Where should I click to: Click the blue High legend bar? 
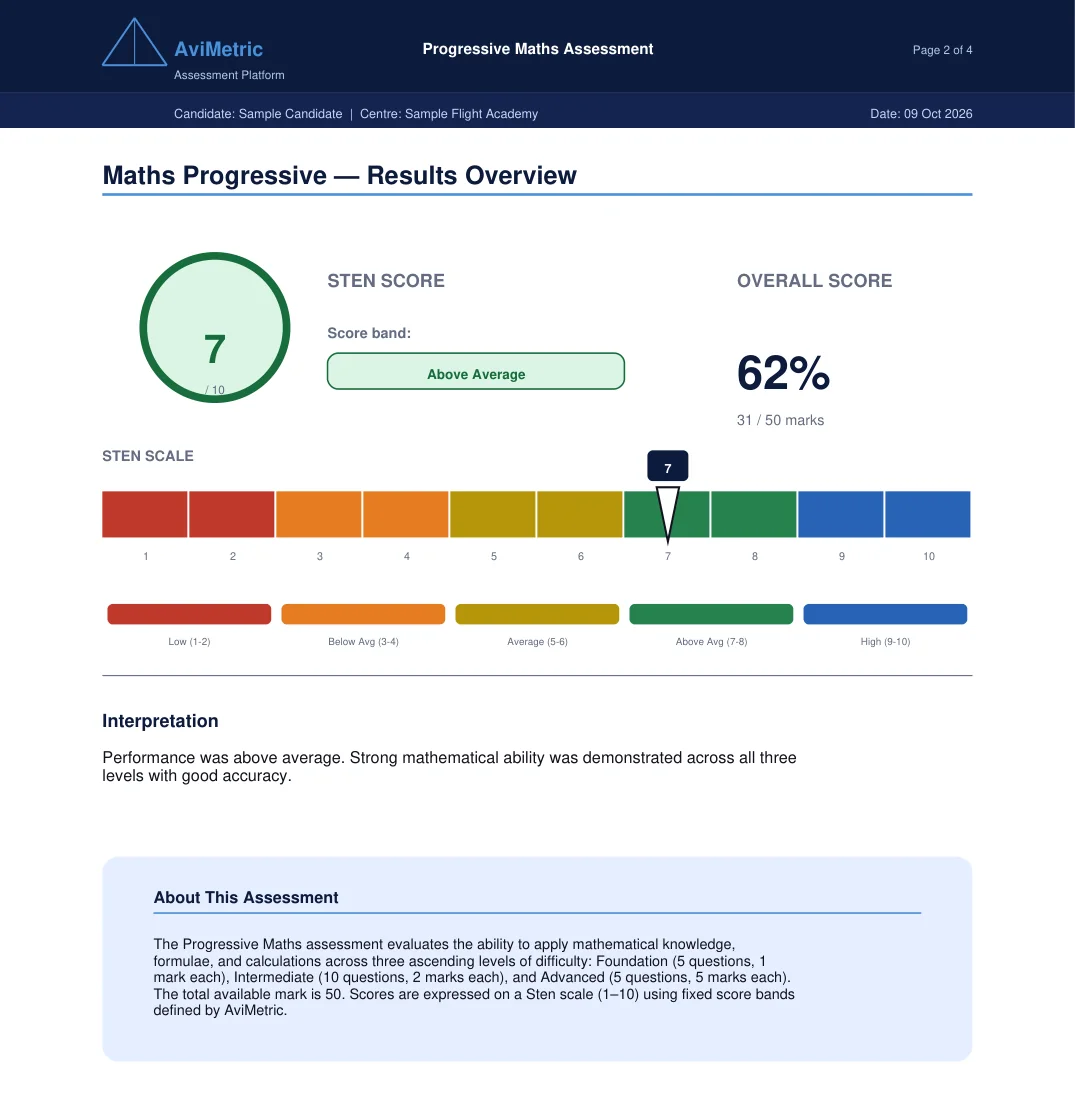tap(885, 614)
